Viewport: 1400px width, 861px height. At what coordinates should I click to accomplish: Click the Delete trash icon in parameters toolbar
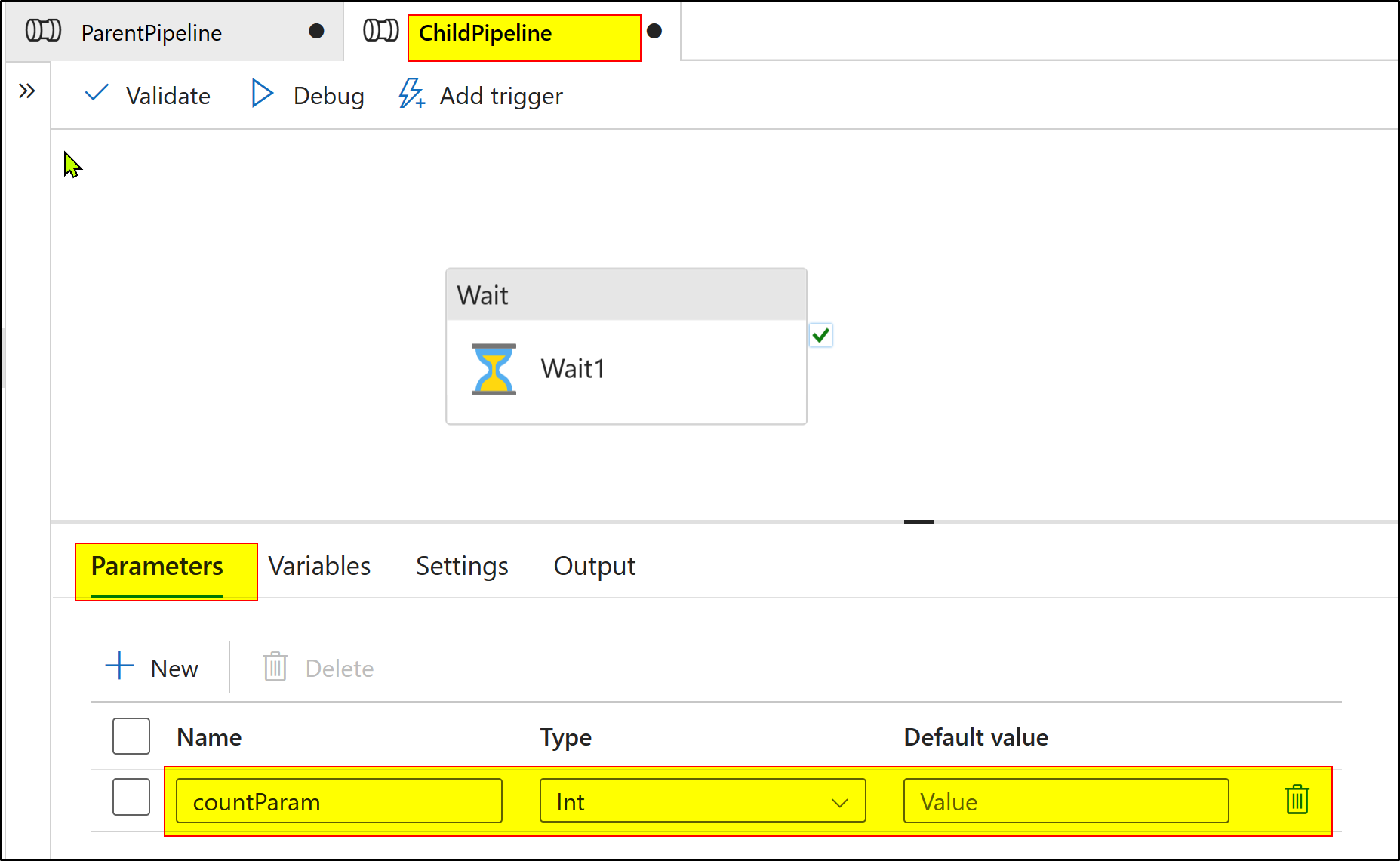pyautogui.click(x=275, y=667)
